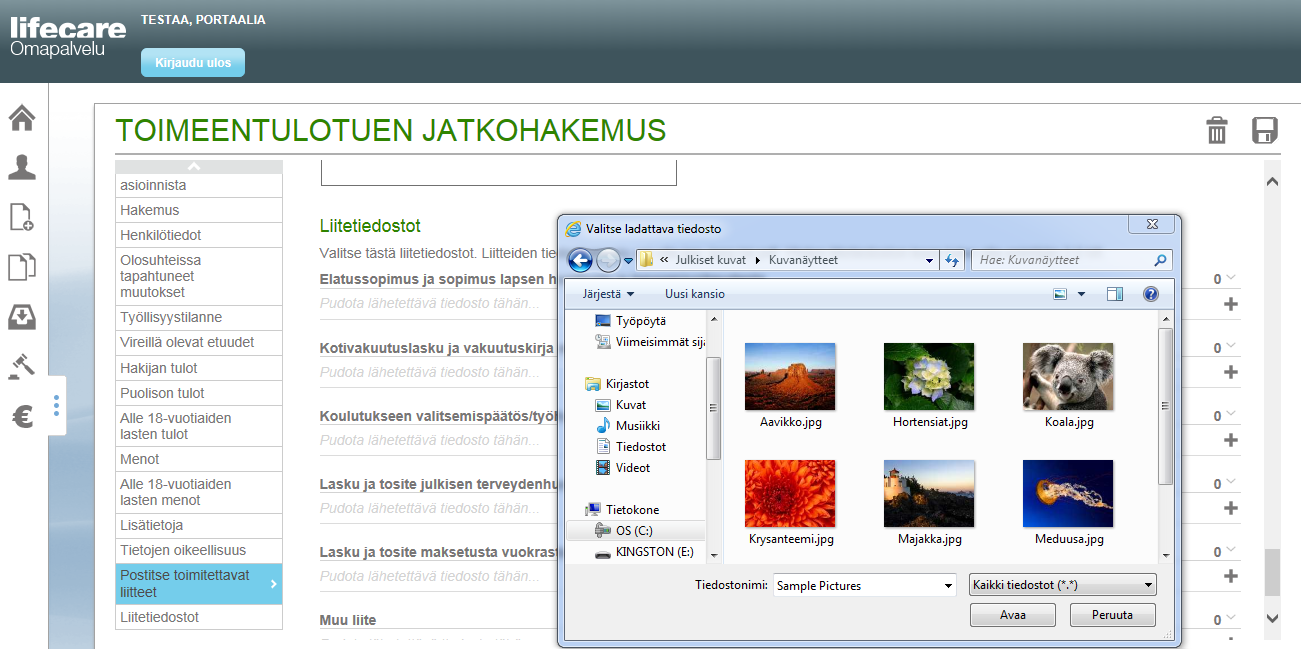Select Hakemus in the side menu
Viewport: 1301px width, 649px height.
199,210
